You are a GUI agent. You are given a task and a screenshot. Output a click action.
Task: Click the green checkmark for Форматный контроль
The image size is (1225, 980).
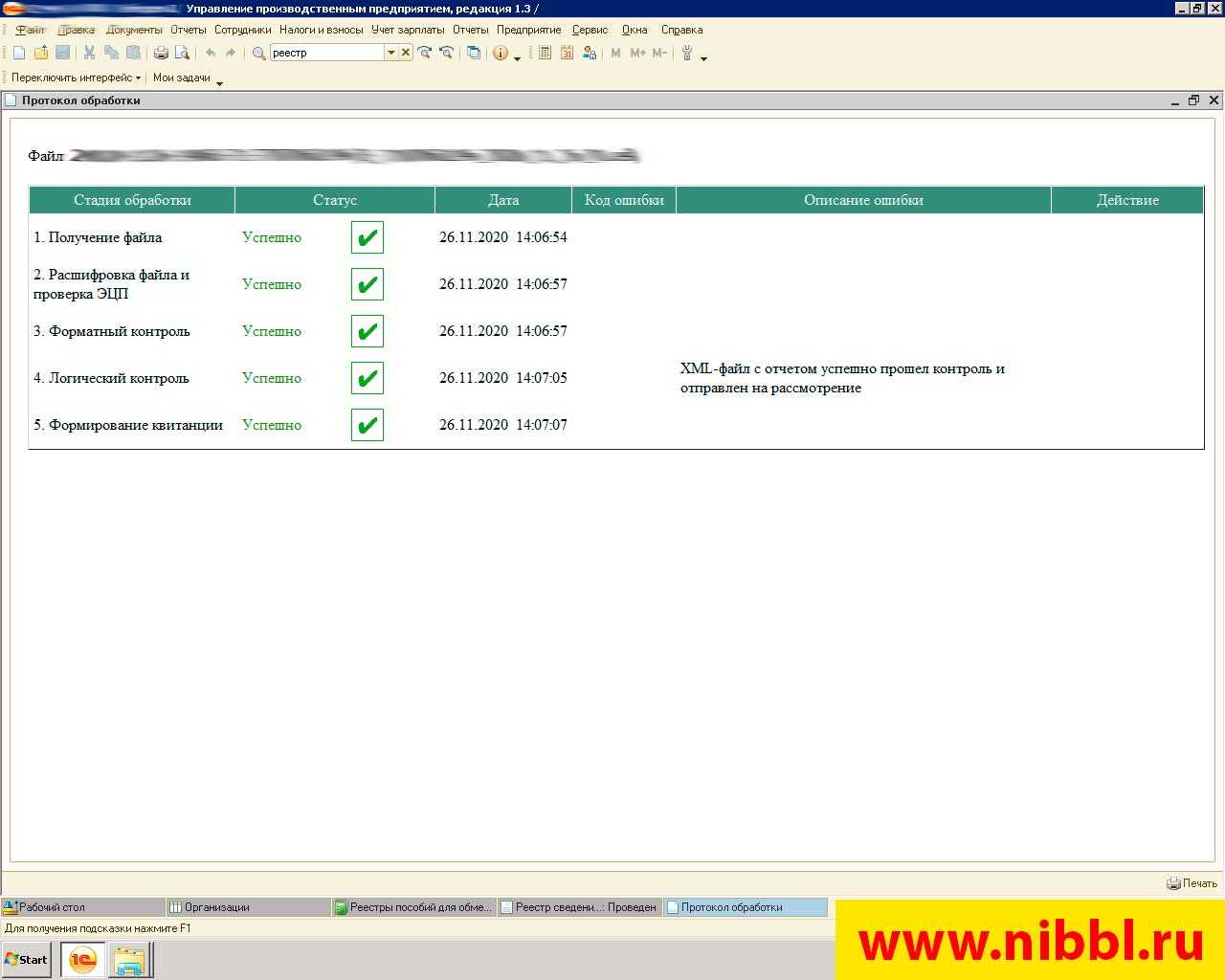367,331
